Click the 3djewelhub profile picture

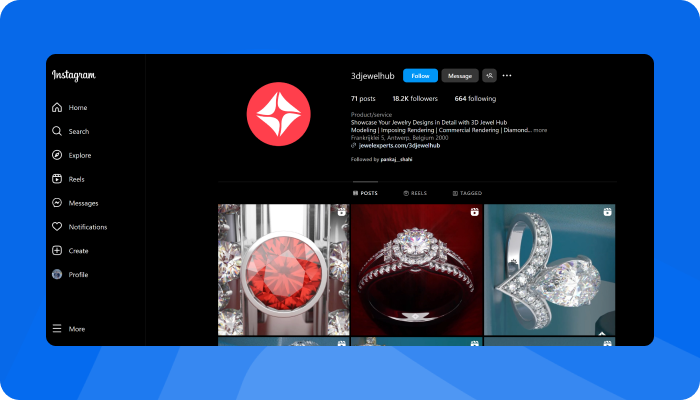(x=279, y=114)
